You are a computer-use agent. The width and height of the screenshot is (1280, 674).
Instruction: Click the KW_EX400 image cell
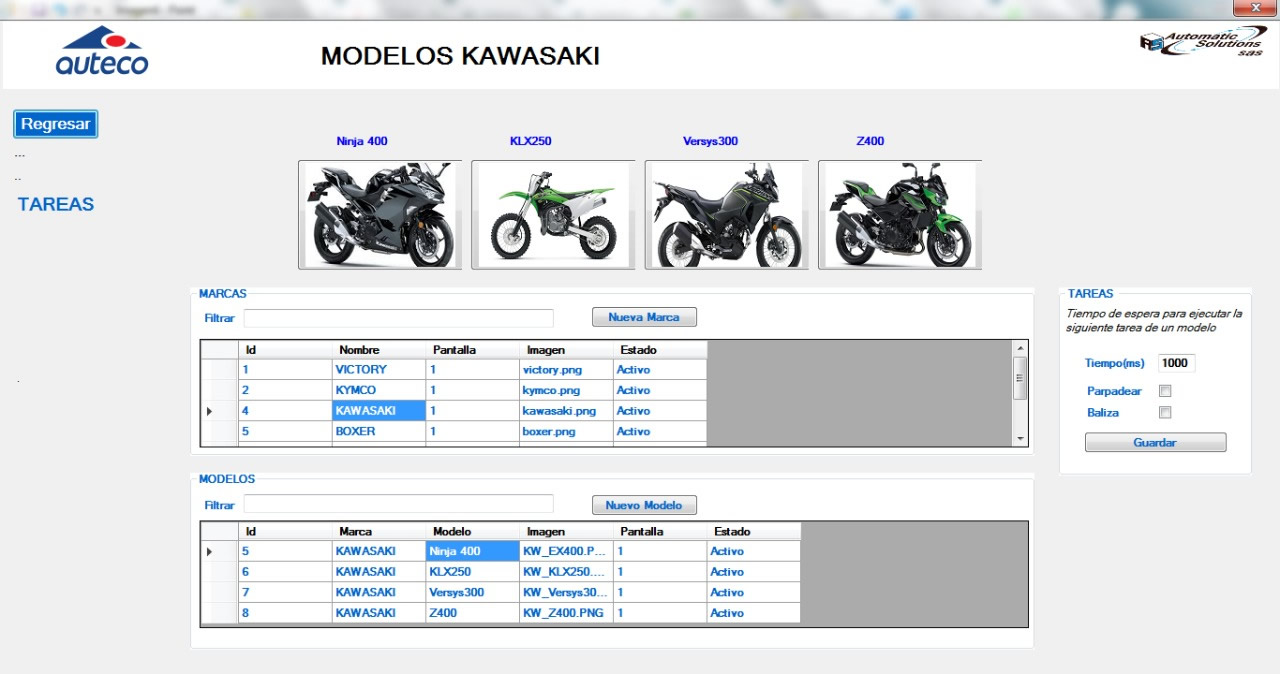(567, 551)
